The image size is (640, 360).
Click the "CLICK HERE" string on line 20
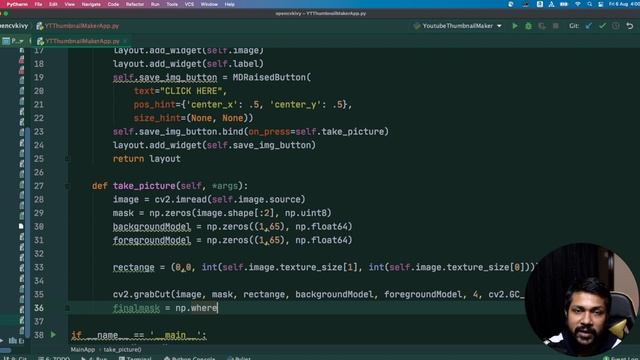191,91
